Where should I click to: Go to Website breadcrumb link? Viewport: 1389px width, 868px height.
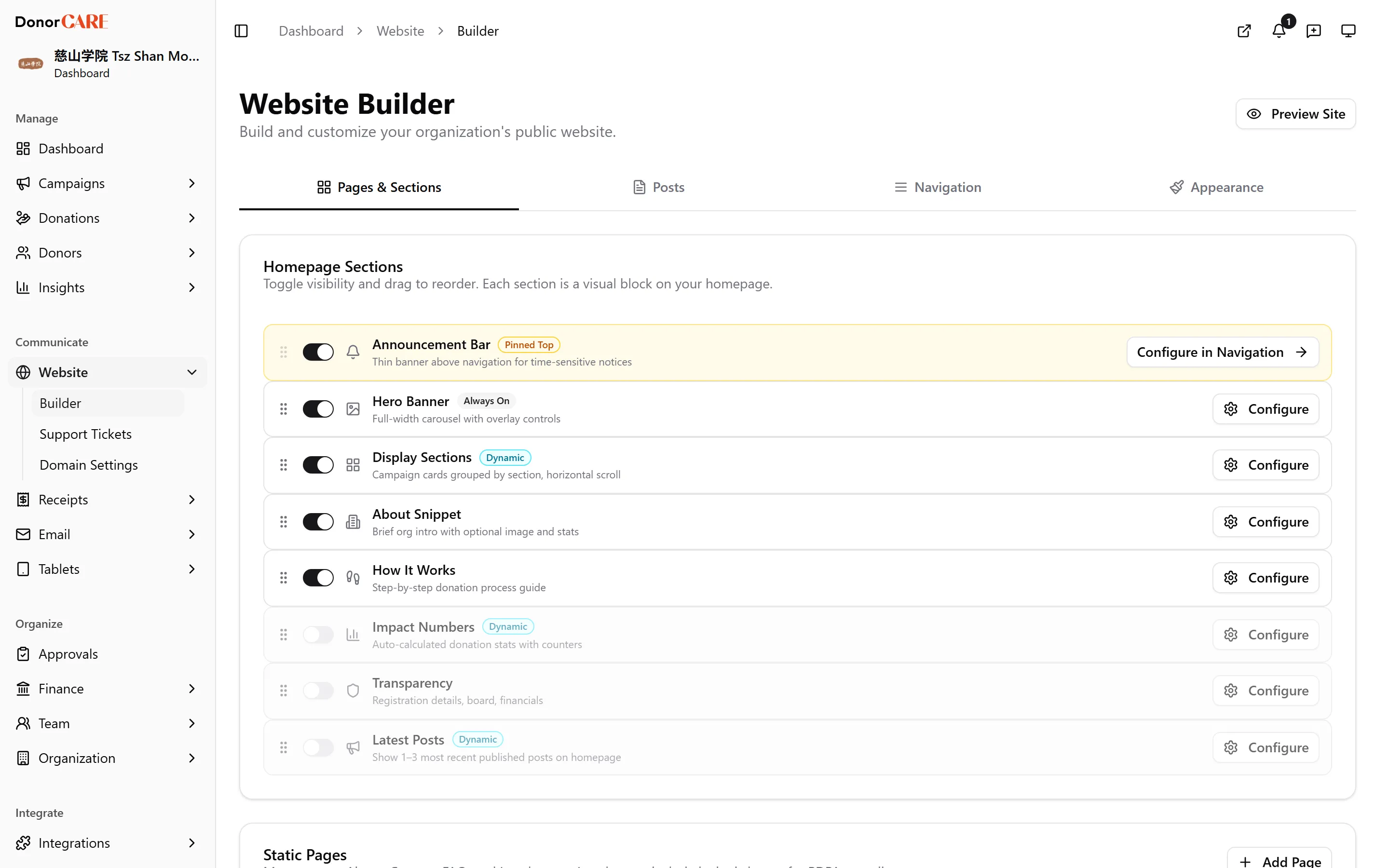[x=400, y=31]
